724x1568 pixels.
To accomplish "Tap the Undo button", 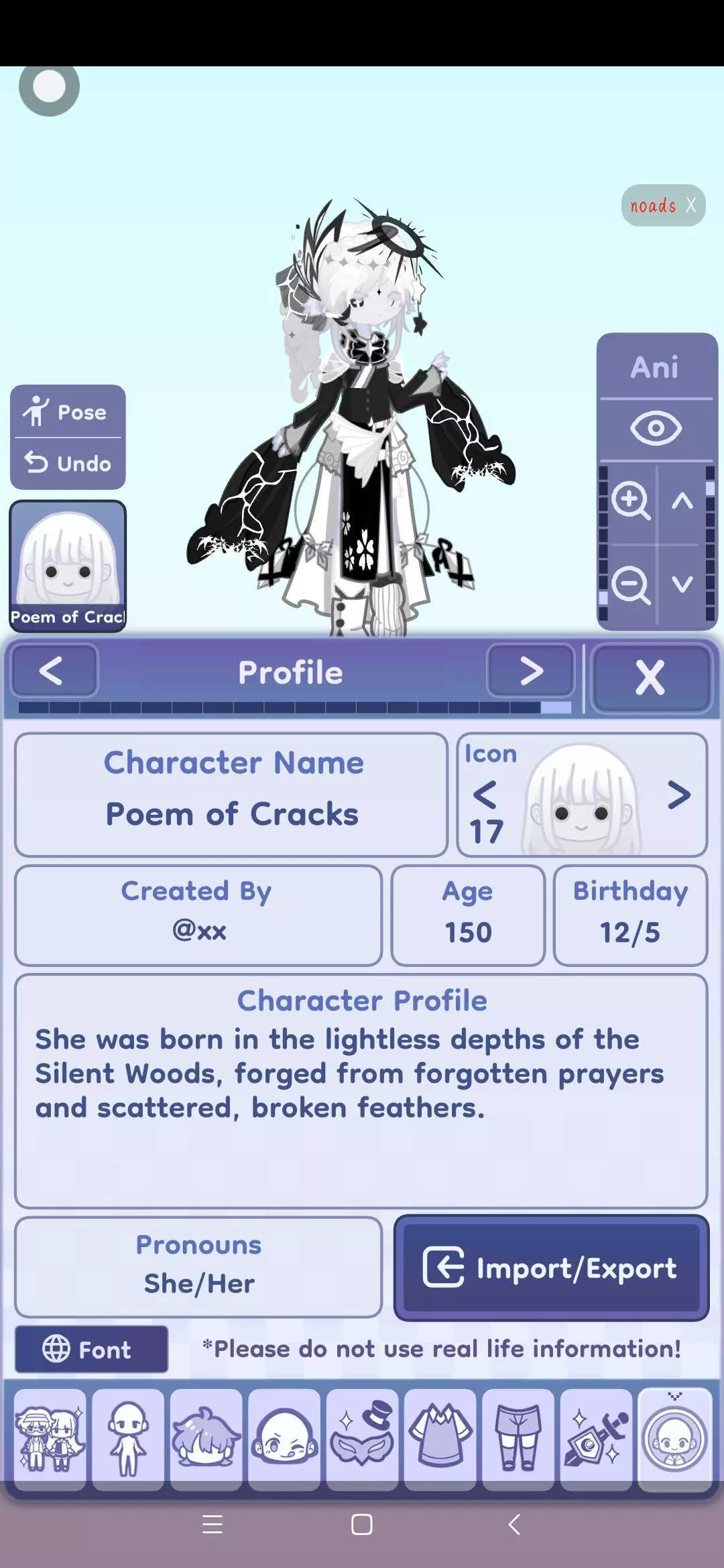I will click(67, 463).
